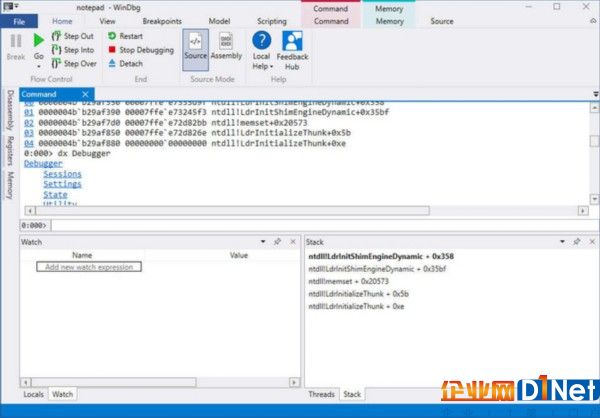Open the Memory contextual ribbon tab
The width and height of the screenshot is (600, 418).
(x=390, y=21)
